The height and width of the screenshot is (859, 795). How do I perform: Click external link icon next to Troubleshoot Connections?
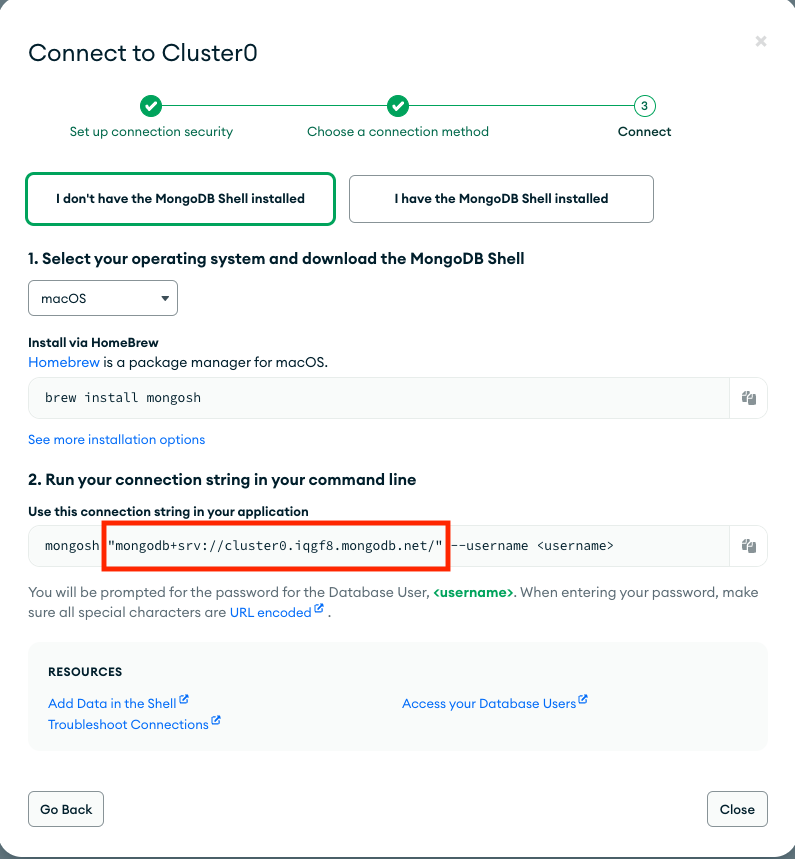click(x=217, y=722)
